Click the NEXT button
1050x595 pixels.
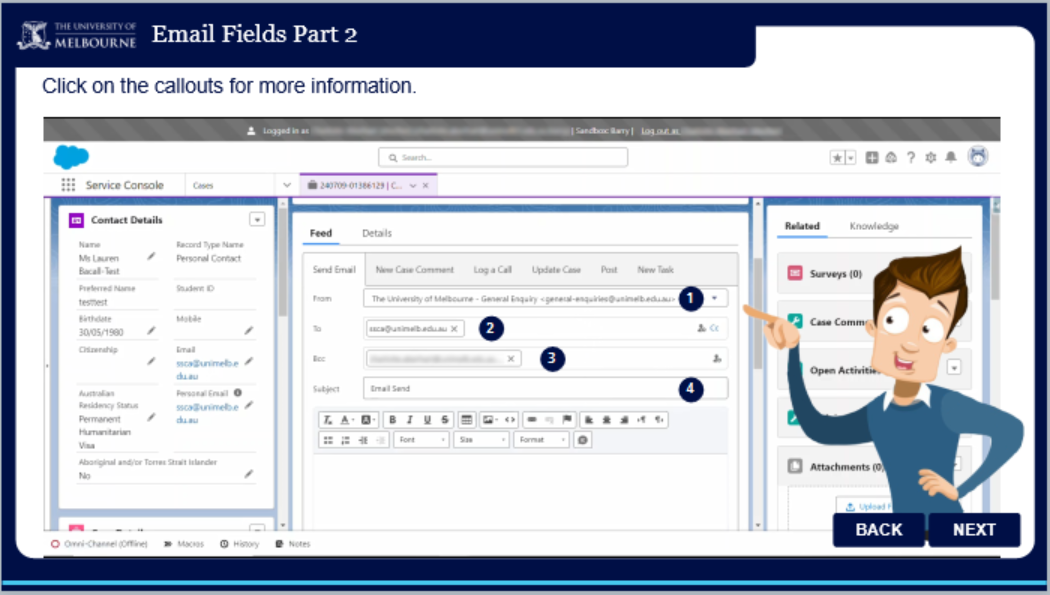click(x=973, y=530)
